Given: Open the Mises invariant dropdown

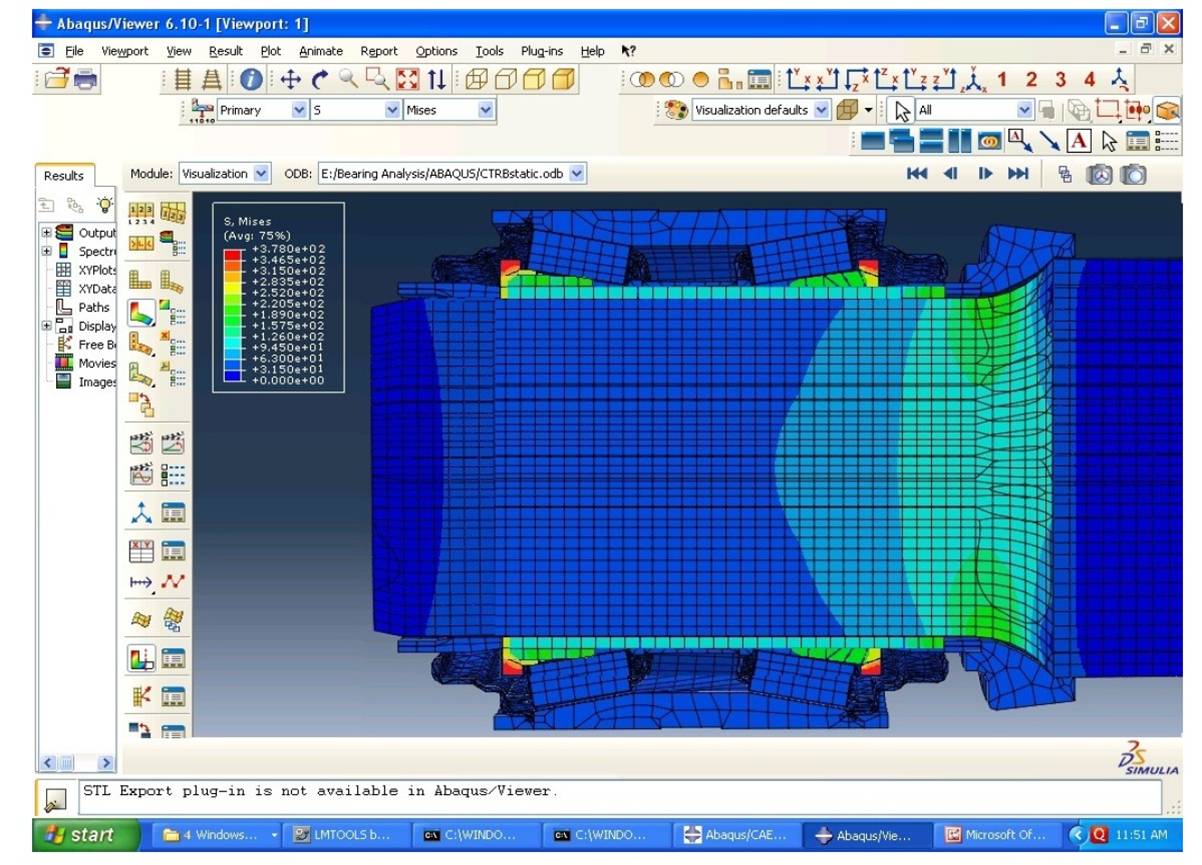Looking at the screenshot, I should pos(486,111).
